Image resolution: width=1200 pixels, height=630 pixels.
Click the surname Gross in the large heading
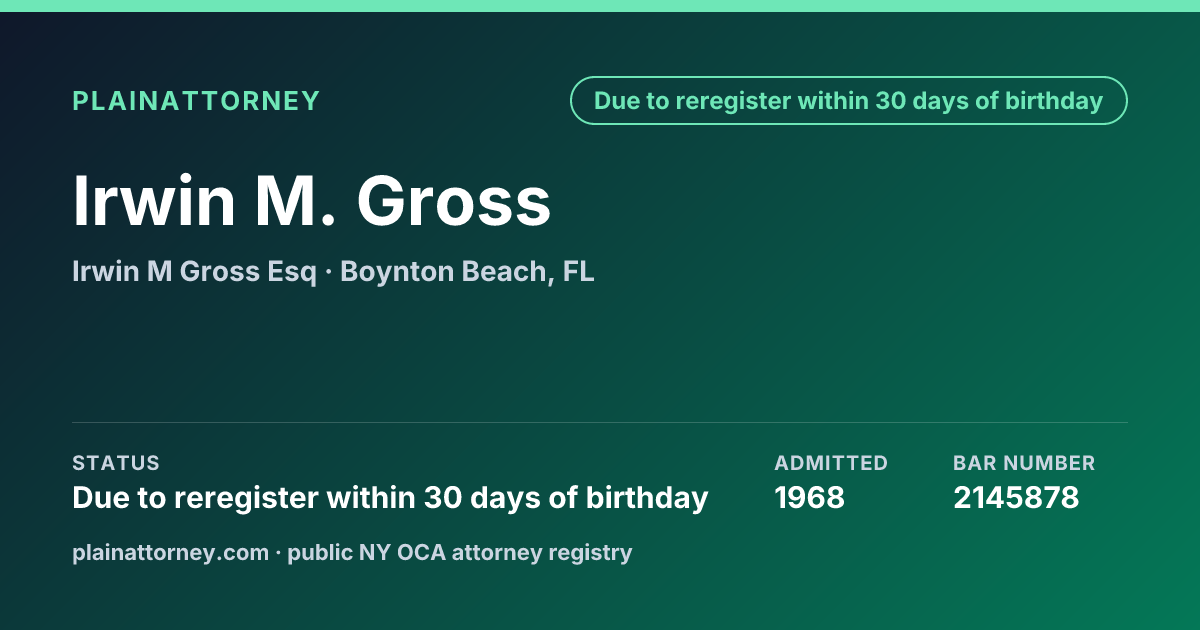455,201
